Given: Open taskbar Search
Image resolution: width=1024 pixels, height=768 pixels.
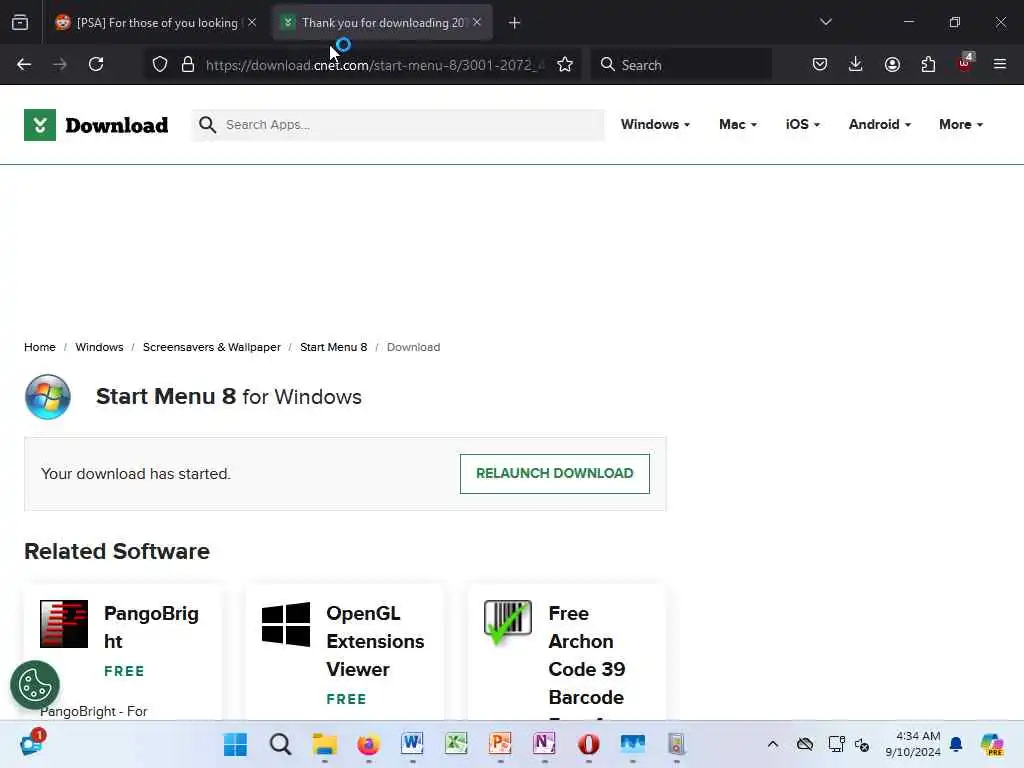Looking at the screenshot, I should [x=280, y=744].
